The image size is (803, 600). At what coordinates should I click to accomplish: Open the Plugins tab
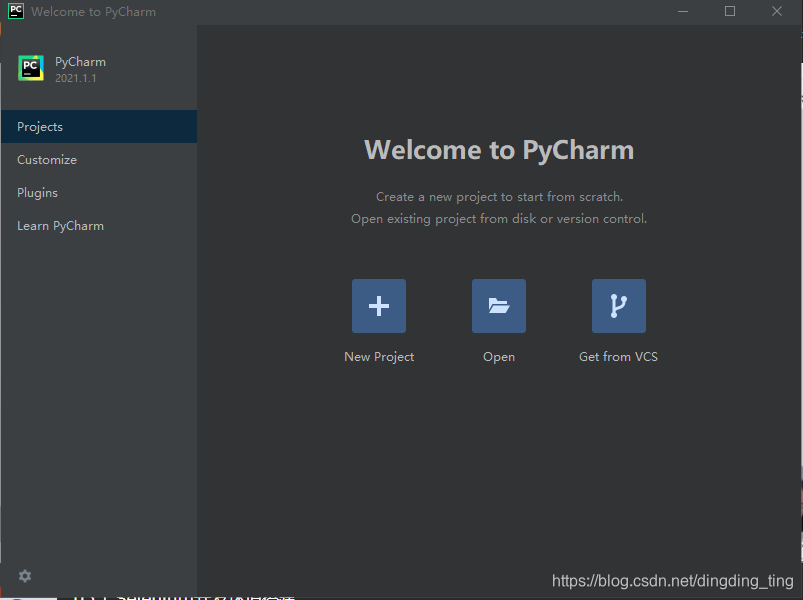click(x=99, y=192)
